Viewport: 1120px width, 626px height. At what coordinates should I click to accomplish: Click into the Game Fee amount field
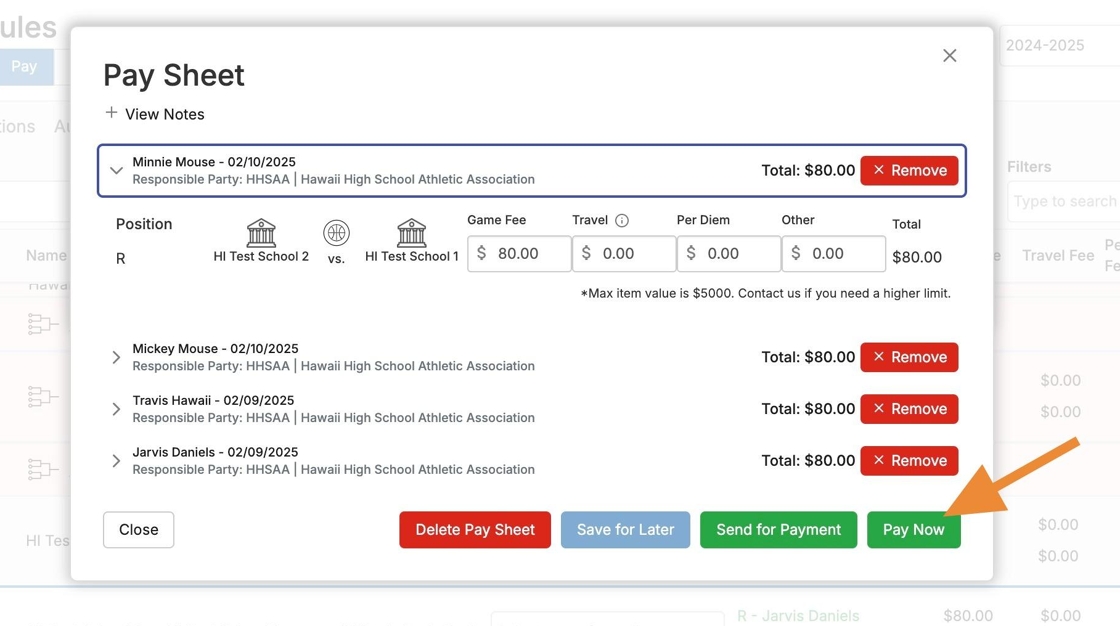click(x=528, y=254)
